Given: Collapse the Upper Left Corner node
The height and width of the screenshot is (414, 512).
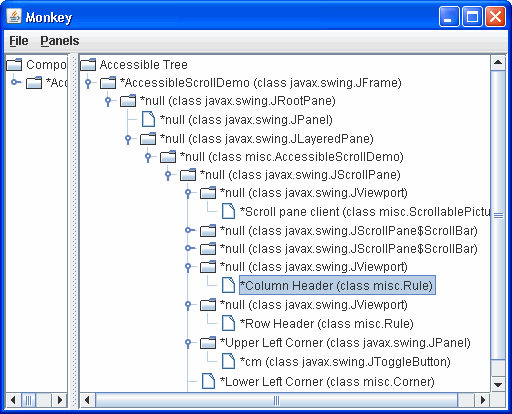Looking at the screenshot, I should [x=188, y=343].
